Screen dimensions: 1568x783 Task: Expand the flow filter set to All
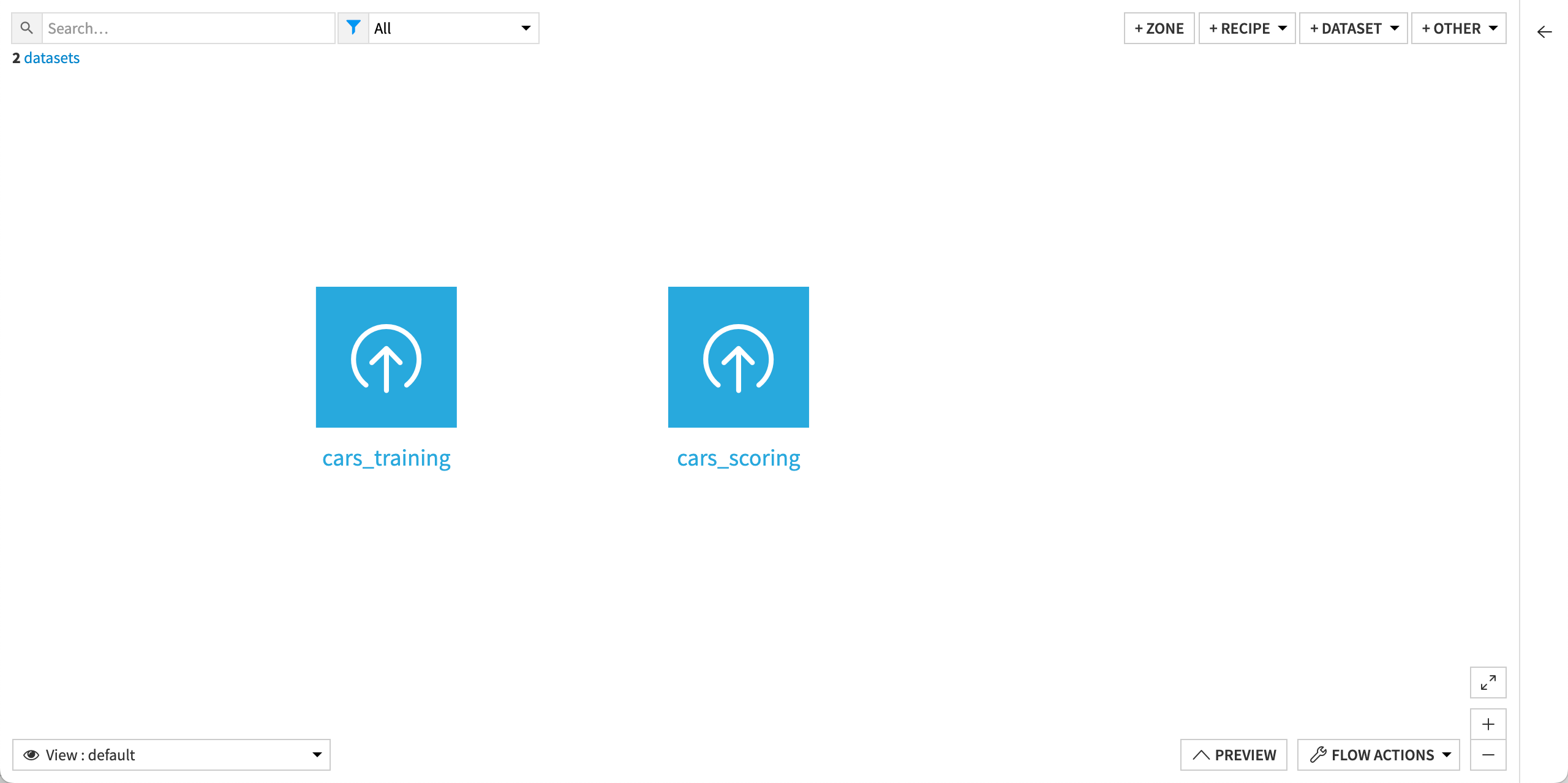pyautogui.click(x=453, y=28)
